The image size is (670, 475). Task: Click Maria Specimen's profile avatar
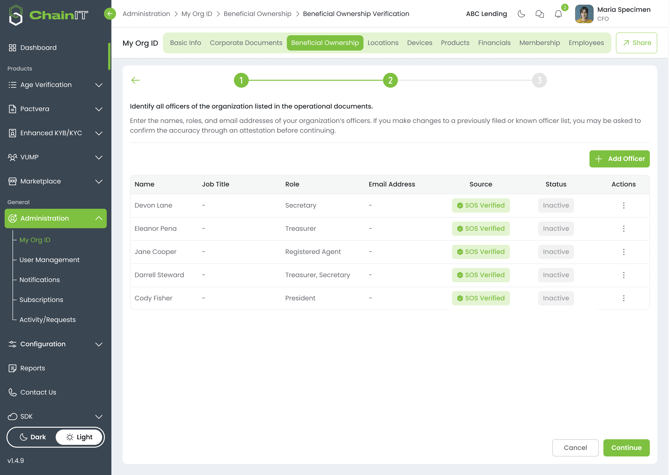[584, 14]
